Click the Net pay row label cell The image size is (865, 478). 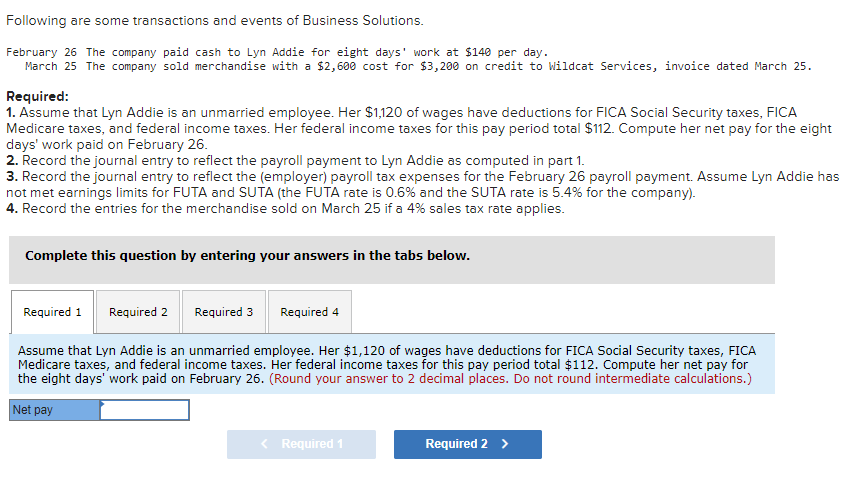pyautogui.click(x=55, y=410)
